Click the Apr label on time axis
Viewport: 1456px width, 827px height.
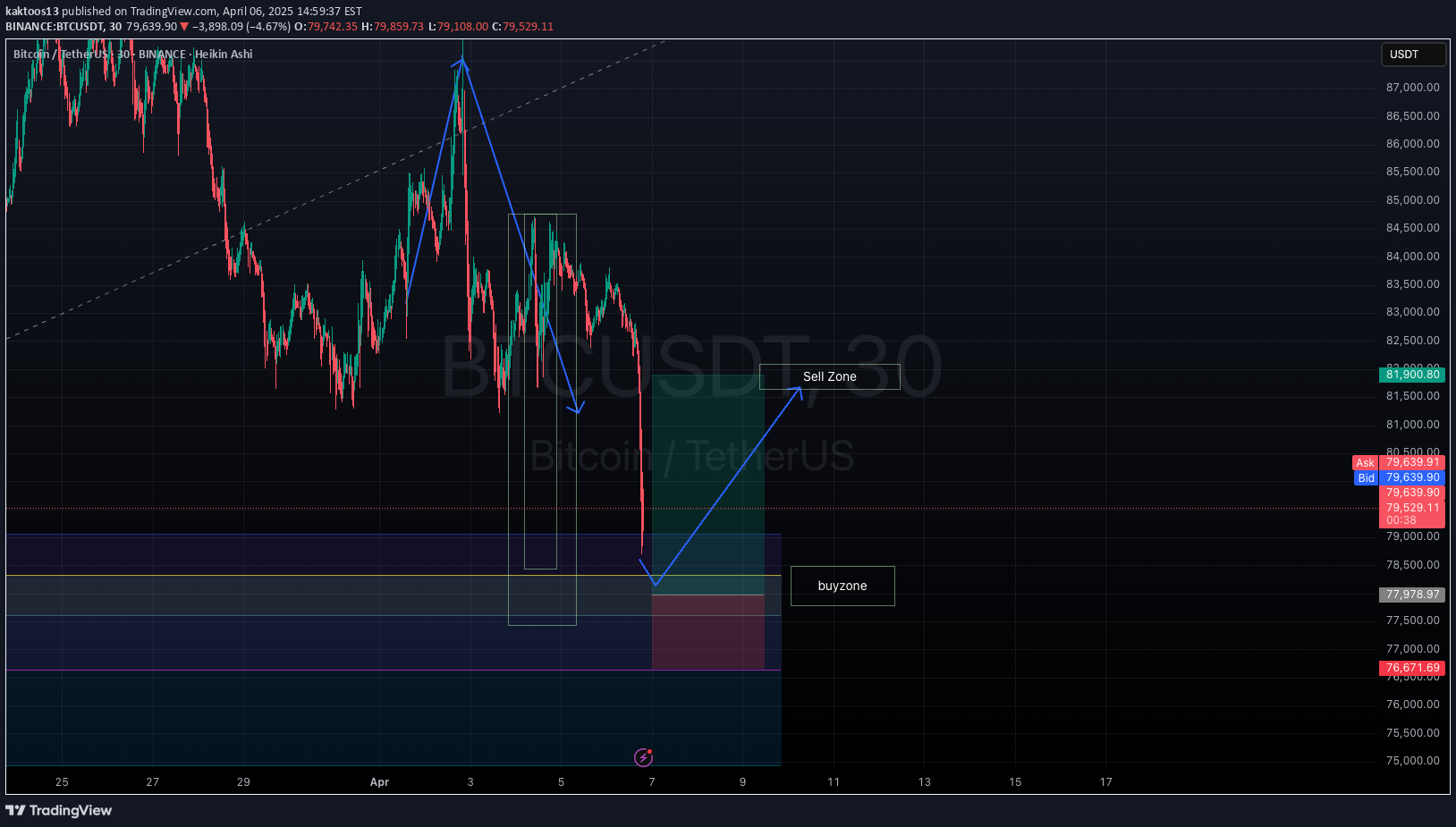(379, 782)
